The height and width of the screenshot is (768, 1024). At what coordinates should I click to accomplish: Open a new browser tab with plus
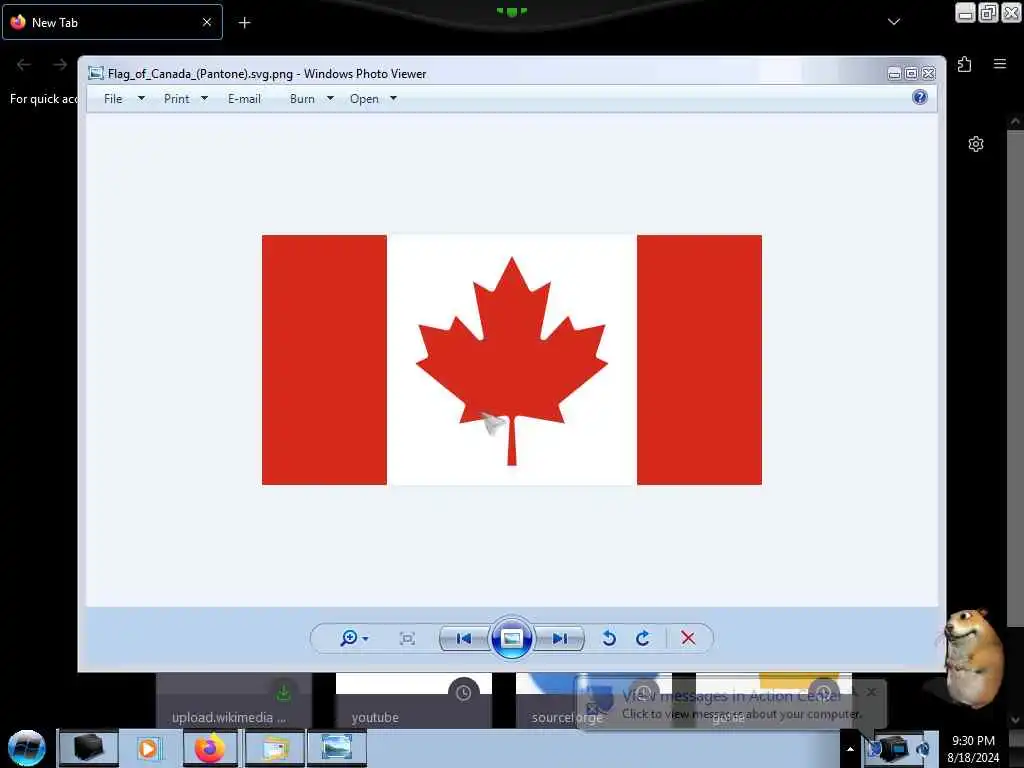tap(244, 23)
